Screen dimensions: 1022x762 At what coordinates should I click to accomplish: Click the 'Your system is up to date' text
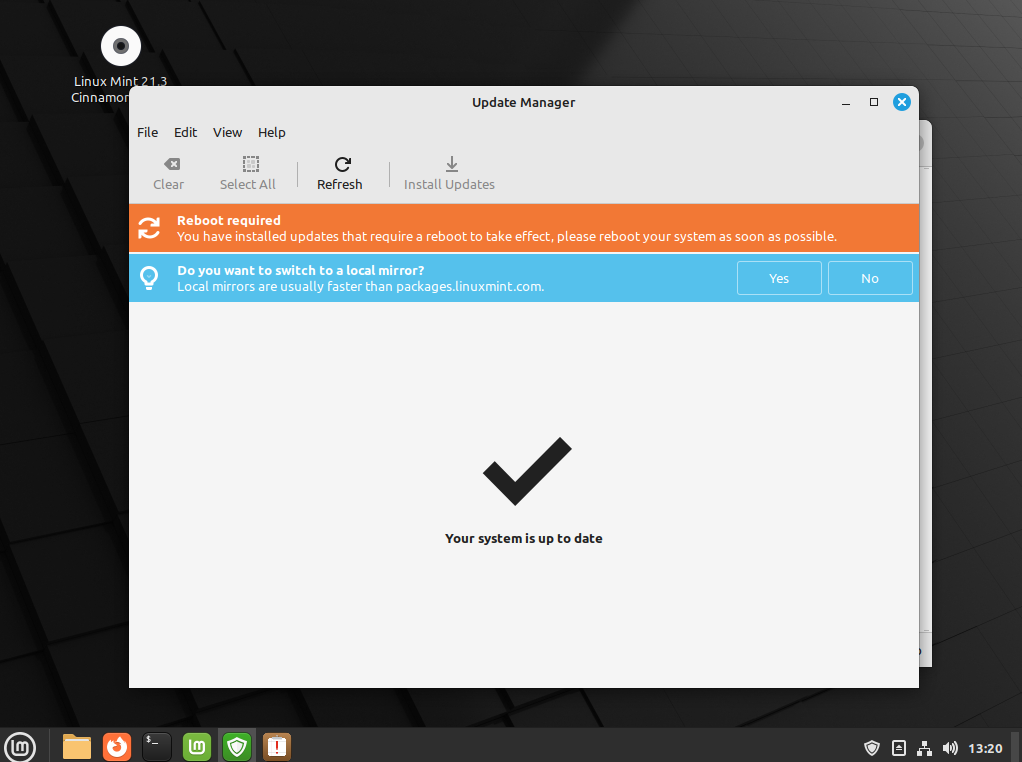(524, 538)
